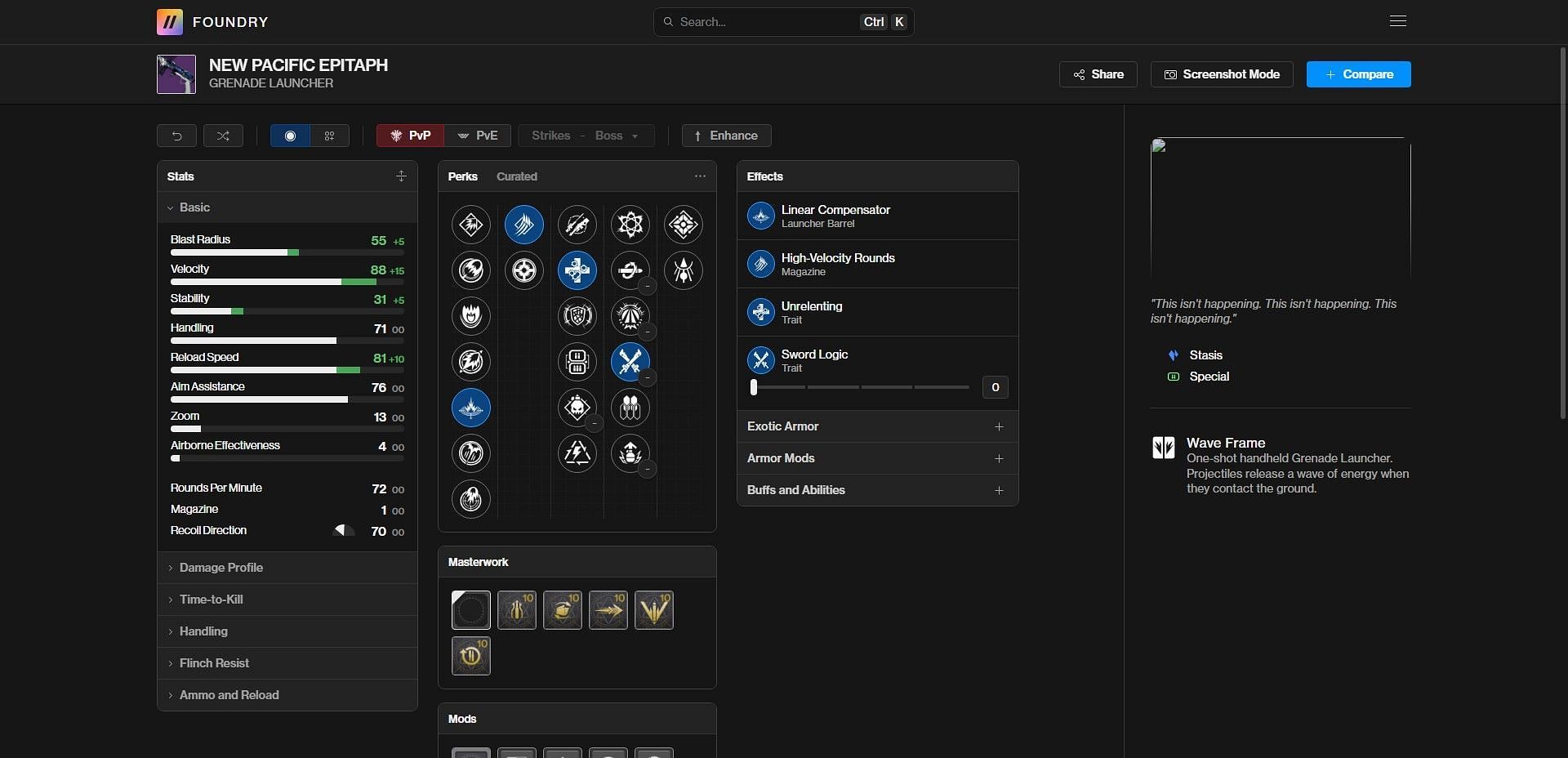Viewport: 1568px width, 758px height.
Task: Choose the flame-shaped barrel perk in first column
Action: [471, 315]
